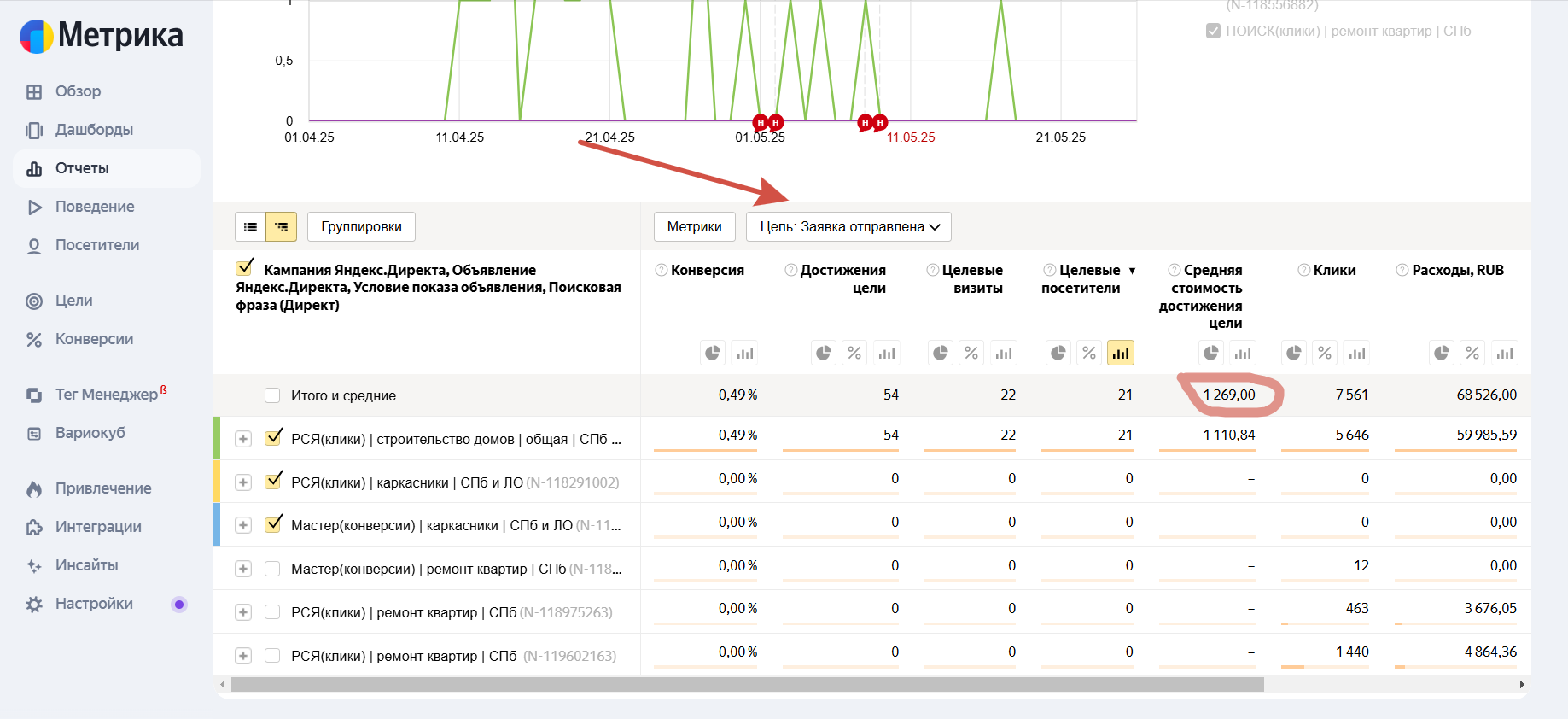Expand Мастер каркасники row

[243, 525]
